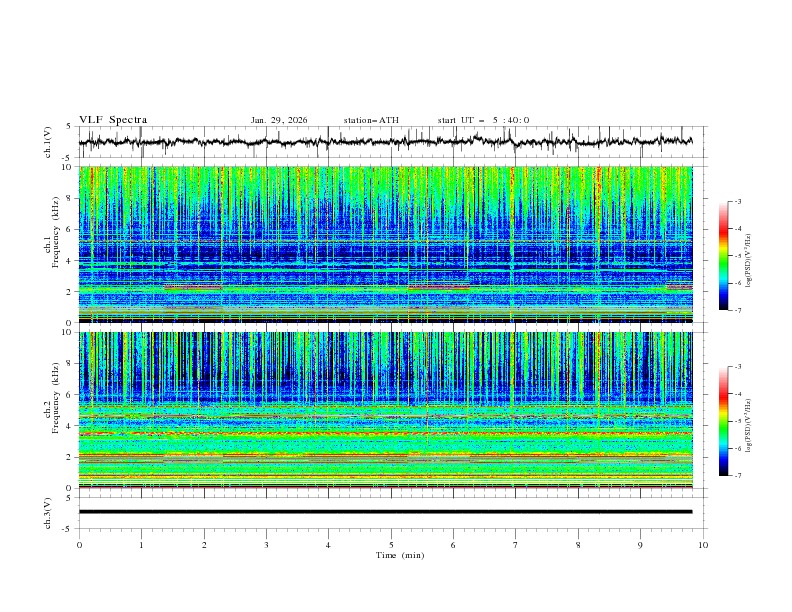This screenshot has width=792, height=612.
Task: Click the ch.3 flat black signal trace
Action: (x=385, y=512)
